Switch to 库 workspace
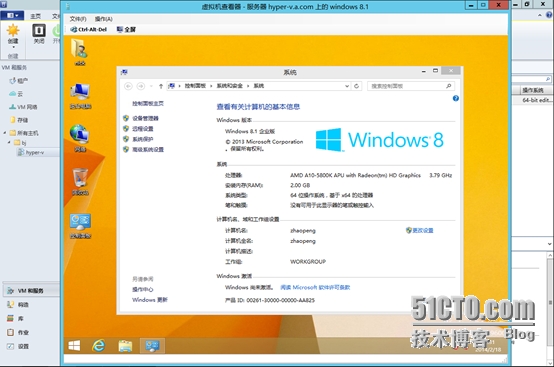 [16, 319]
